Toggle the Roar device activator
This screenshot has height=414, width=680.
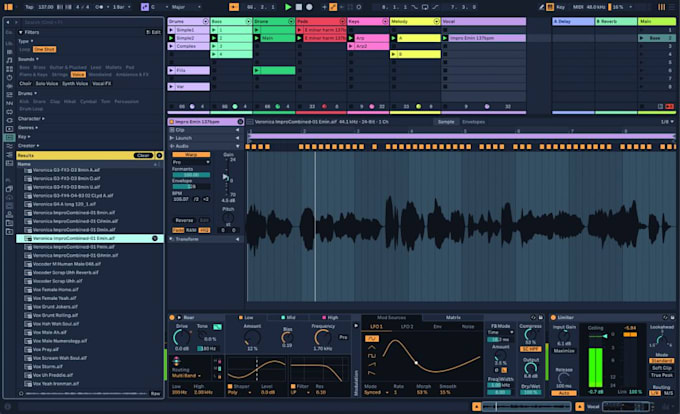point(172,317)
